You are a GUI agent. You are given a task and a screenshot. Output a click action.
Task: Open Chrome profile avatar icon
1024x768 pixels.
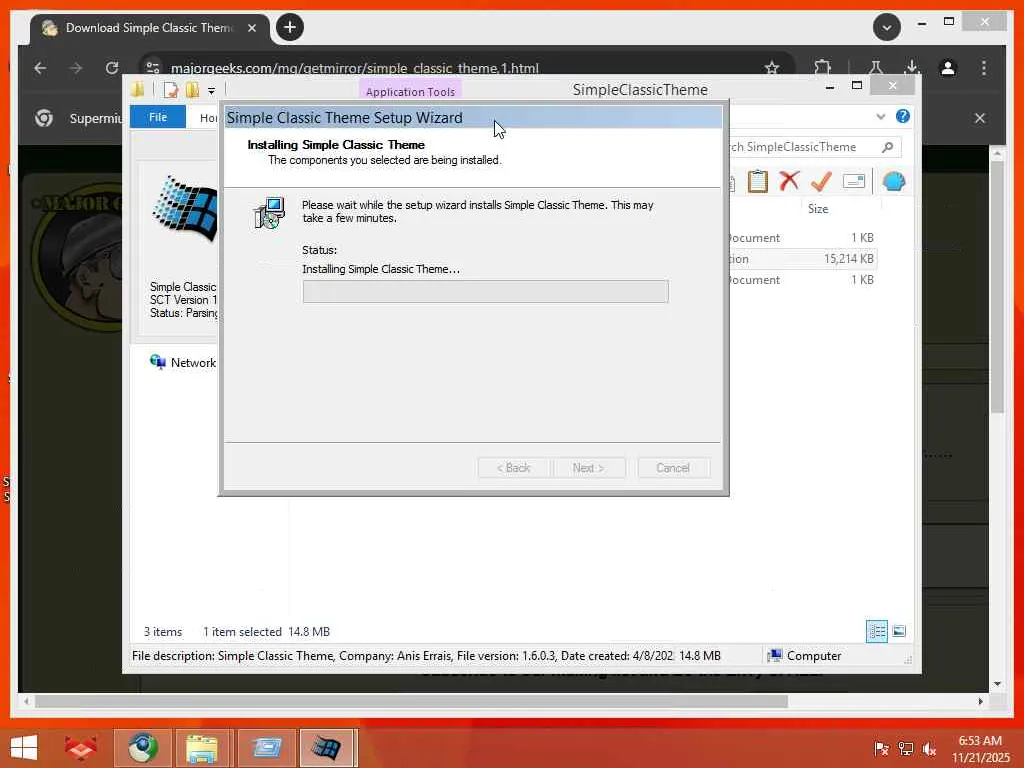948,68
